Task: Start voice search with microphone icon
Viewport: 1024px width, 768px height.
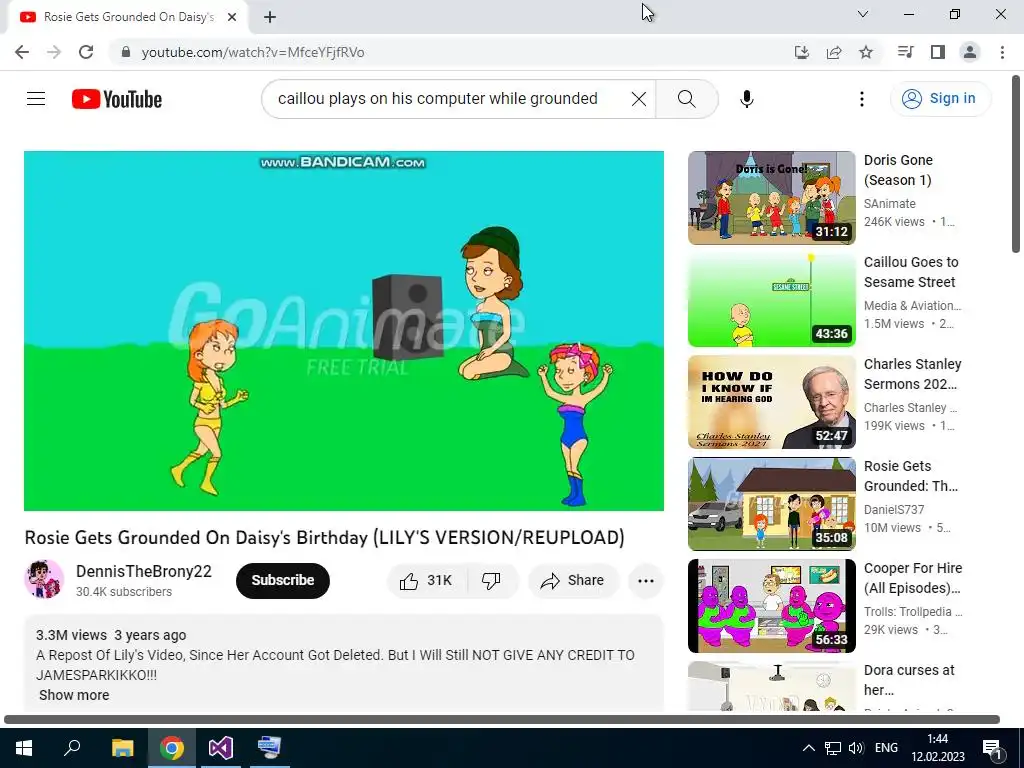Action: (746, 99)
